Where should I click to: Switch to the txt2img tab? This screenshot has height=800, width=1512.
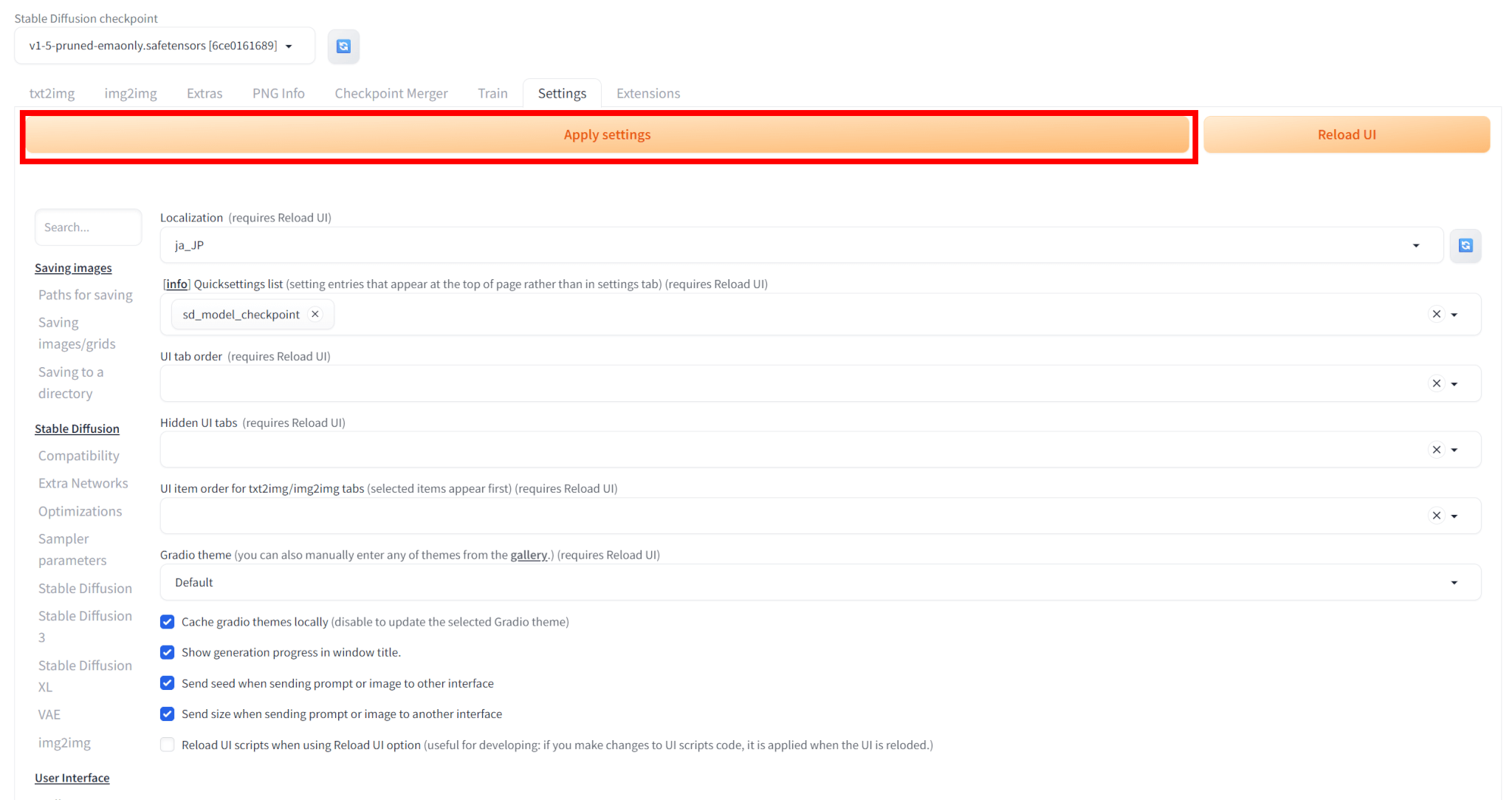pyautogui.click(x=52, y=93)
